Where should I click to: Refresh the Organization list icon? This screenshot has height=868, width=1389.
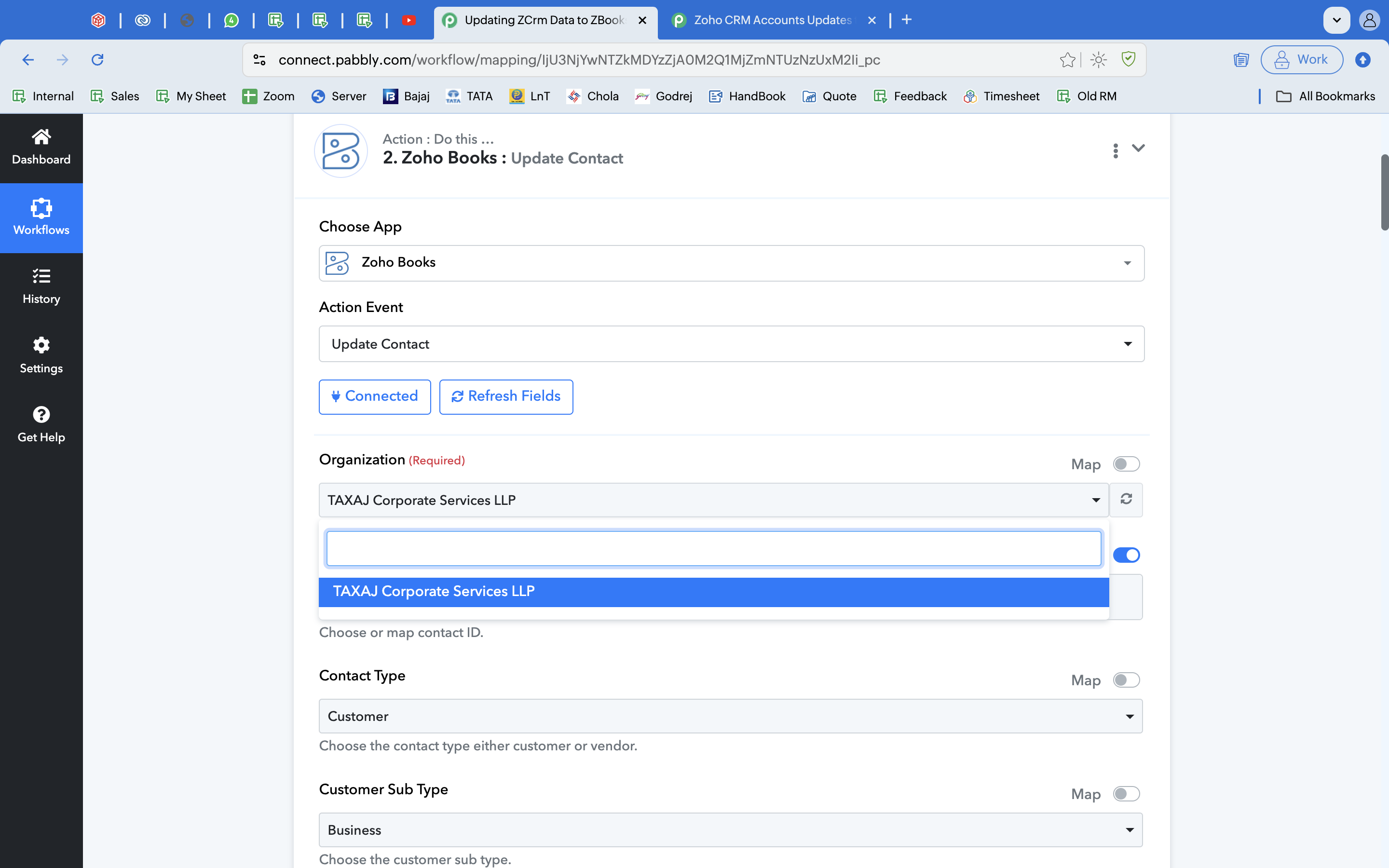point(1126,500)
